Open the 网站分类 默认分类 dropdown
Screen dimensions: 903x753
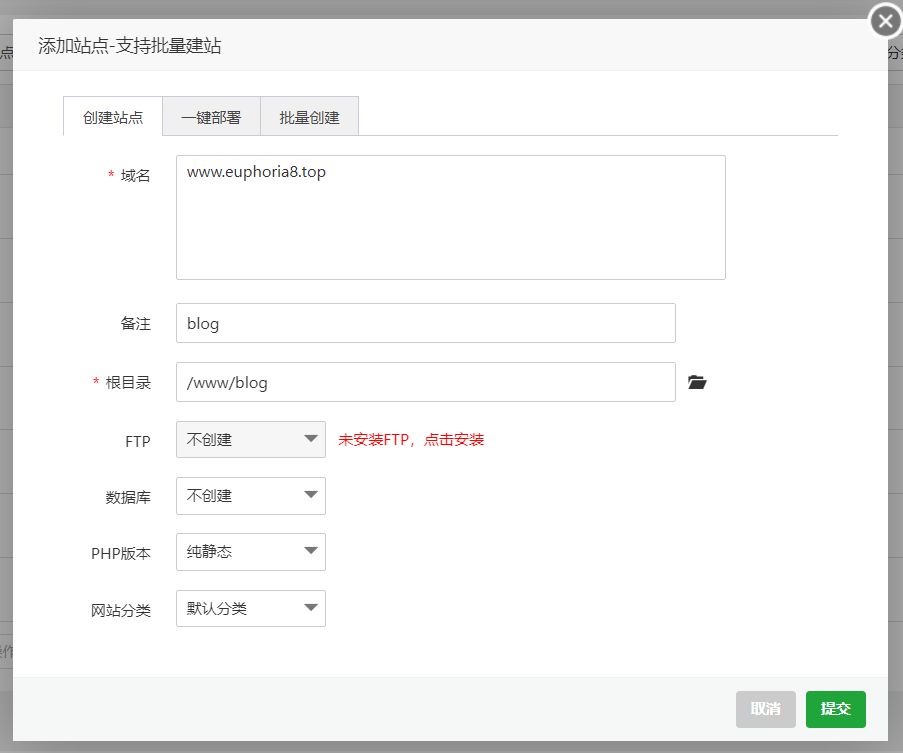coord(250,608)
